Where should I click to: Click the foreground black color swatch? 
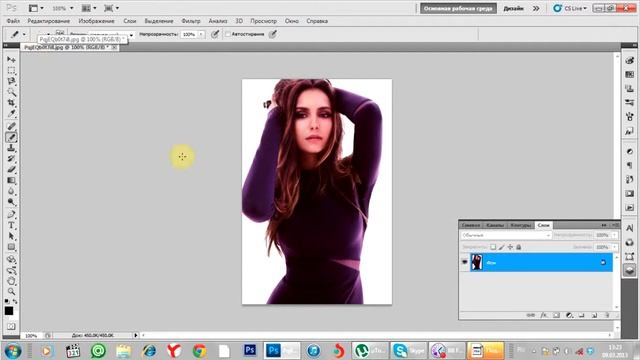click(9, 311)
